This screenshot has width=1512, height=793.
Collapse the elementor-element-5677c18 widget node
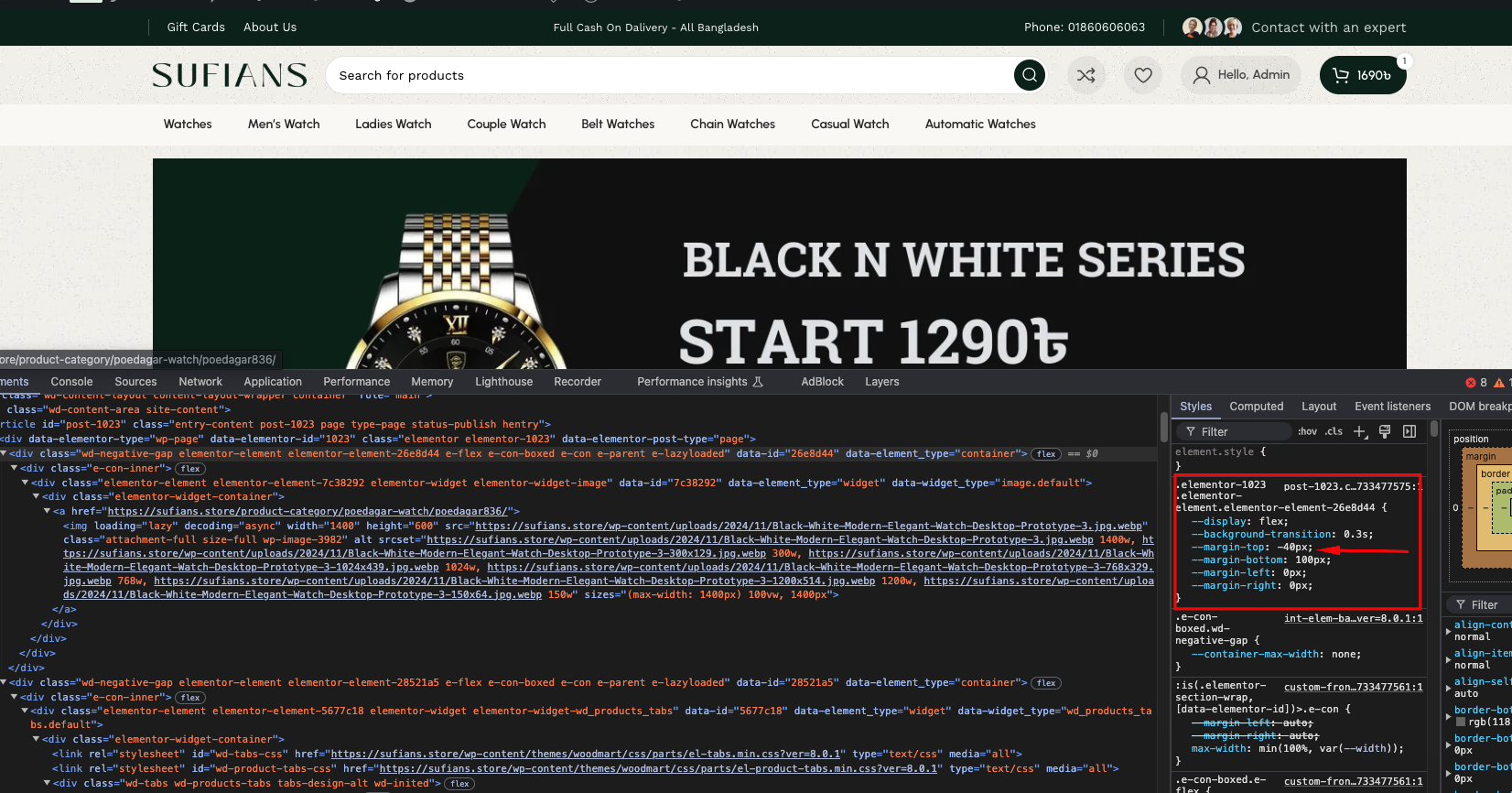tap(25, 711)
